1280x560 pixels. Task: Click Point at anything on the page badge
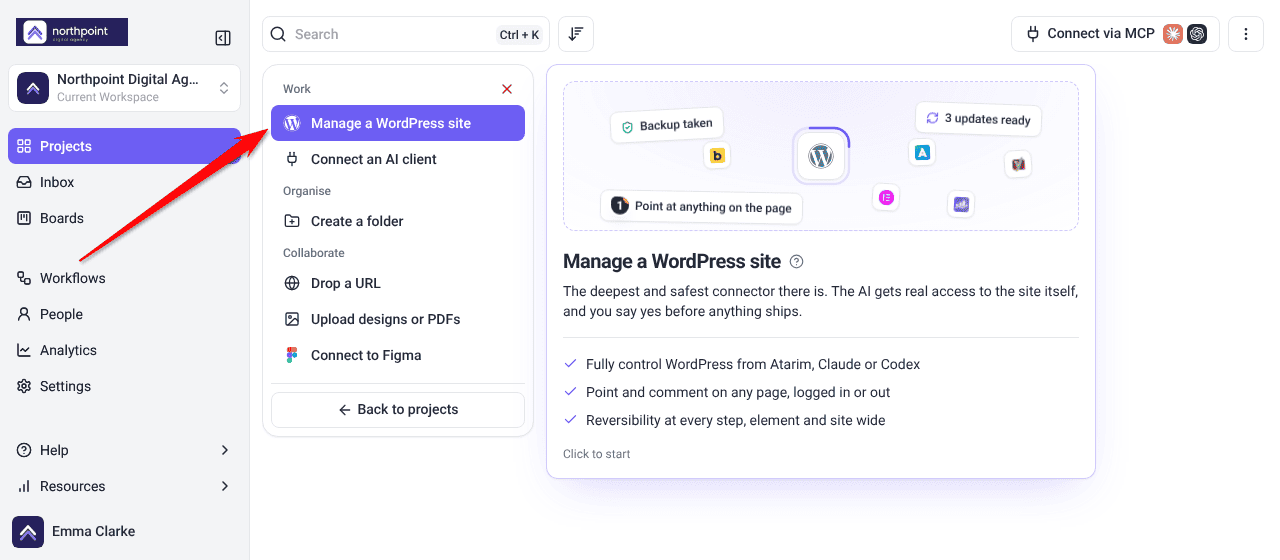coord(702,206)
